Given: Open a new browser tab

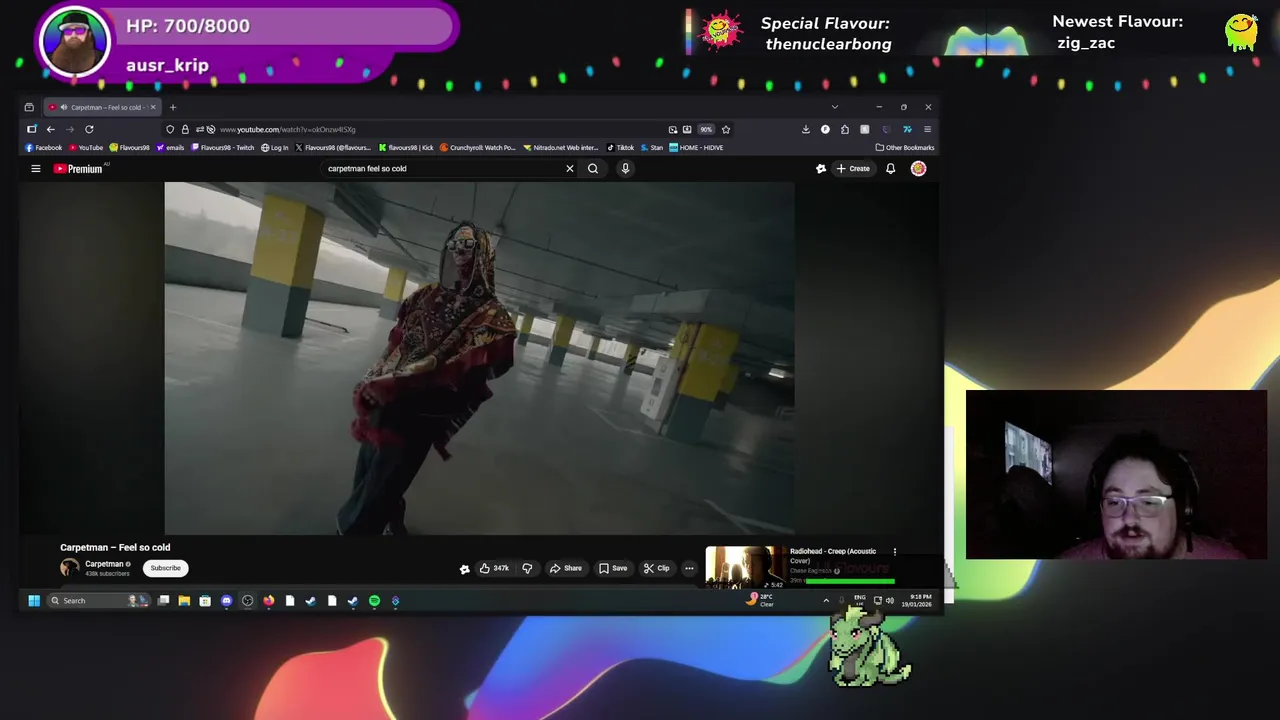Looking at the screenshot, I should click(172, 107).
